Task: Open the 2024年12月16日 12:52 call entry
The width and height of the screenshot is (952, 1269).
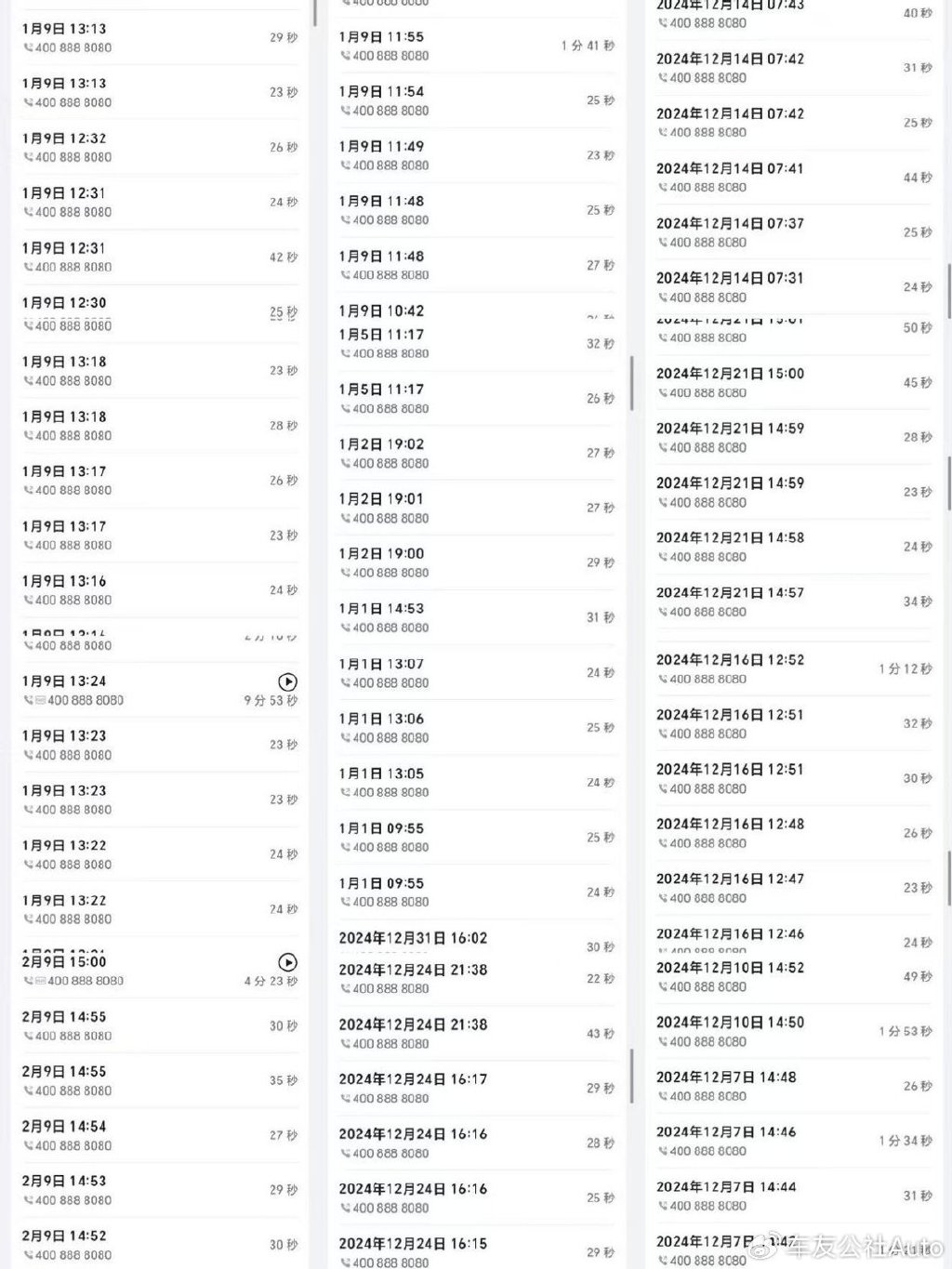Action: click(x=794, y=669)
